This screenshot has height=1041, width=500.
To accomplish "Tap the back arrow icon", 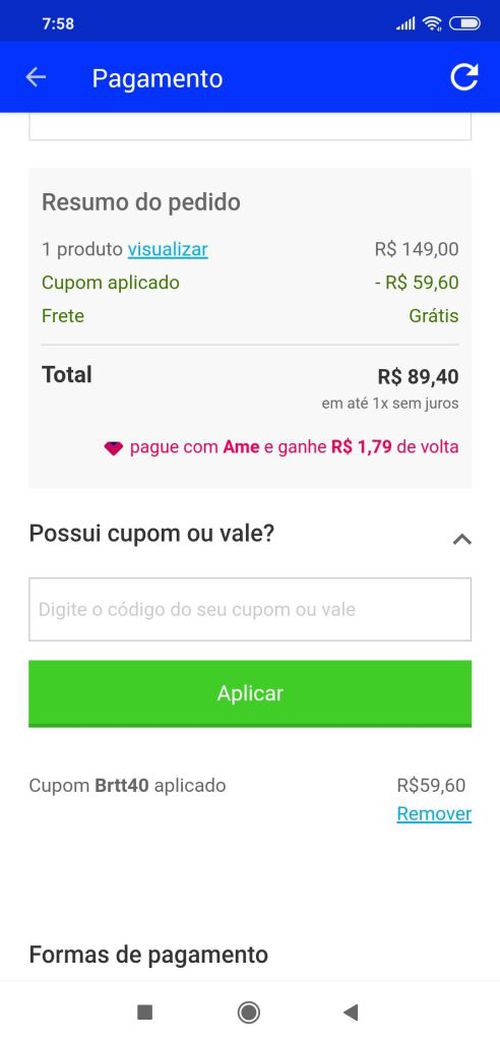I will pyautogui.click(x=36, y=77).
